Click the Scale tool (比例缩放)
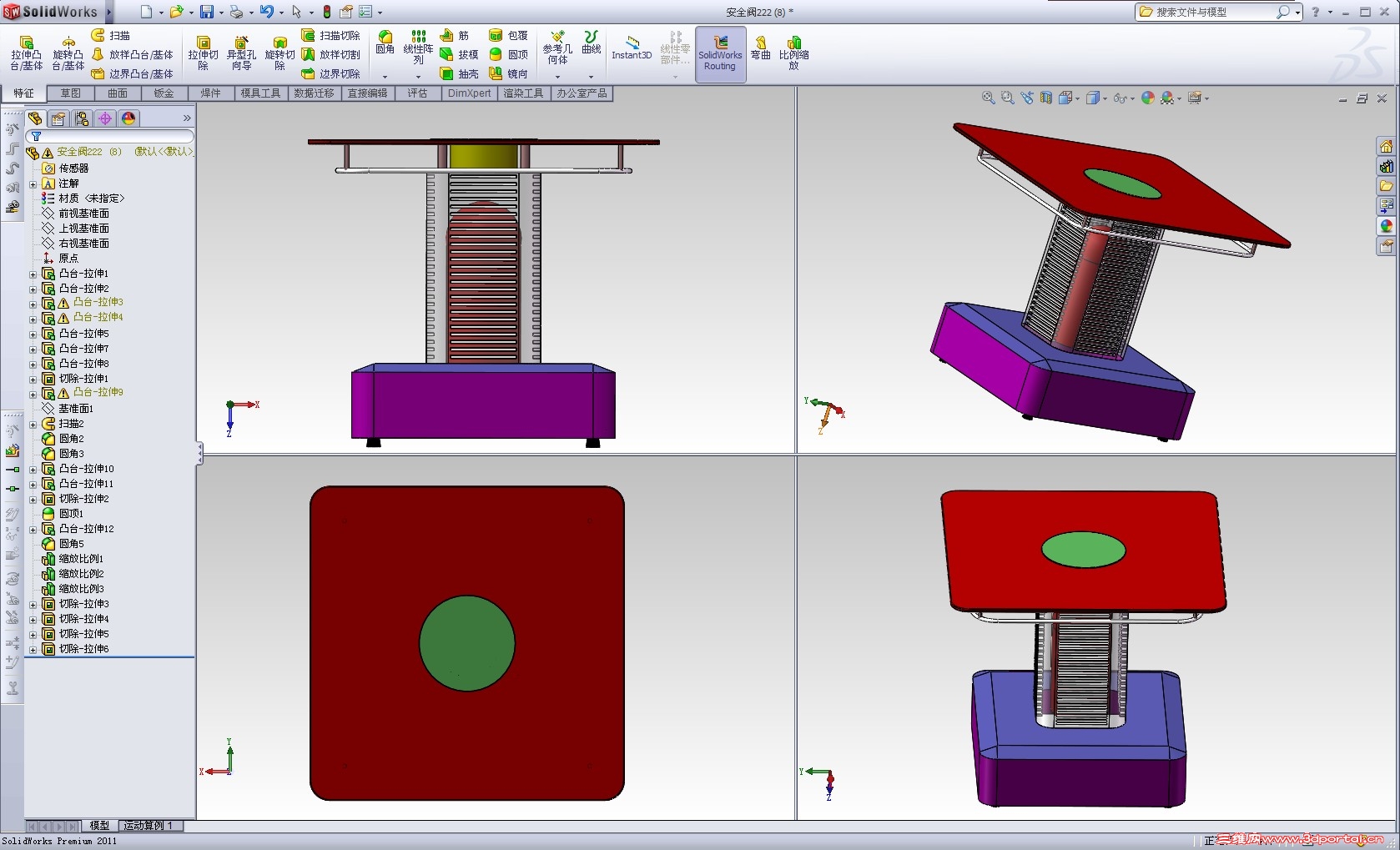This screenshot has width=1400, height=850. [x=793, y=53]
